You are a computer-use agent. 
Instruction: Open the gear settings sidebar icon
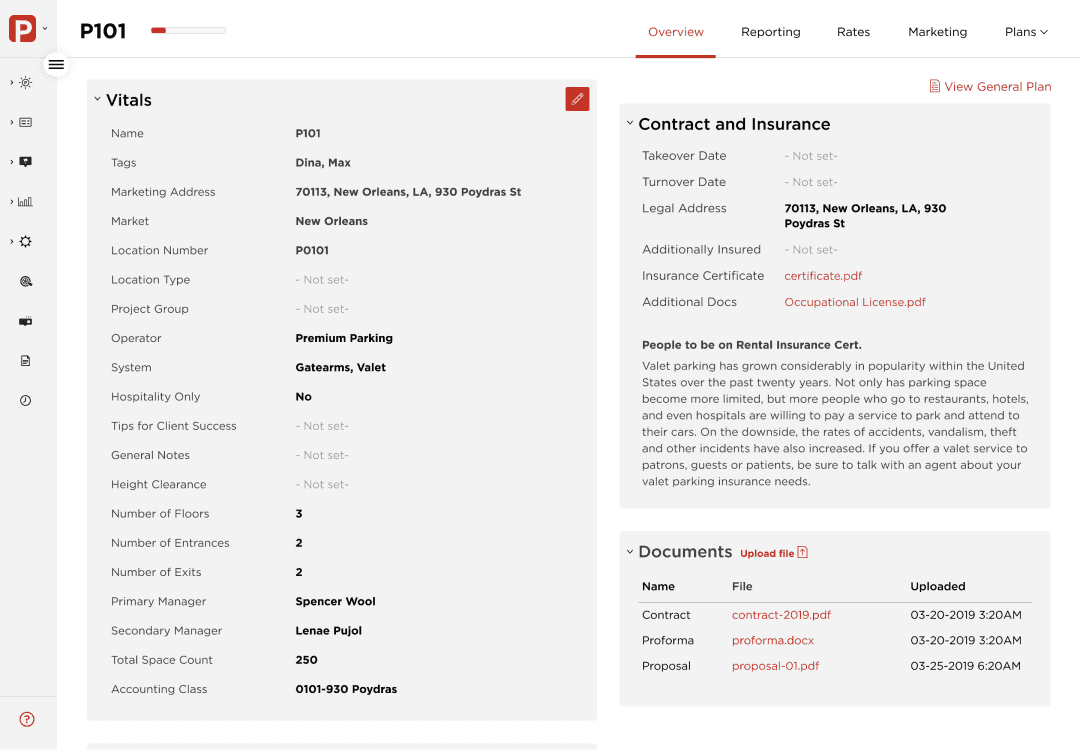tap(26, 241)
